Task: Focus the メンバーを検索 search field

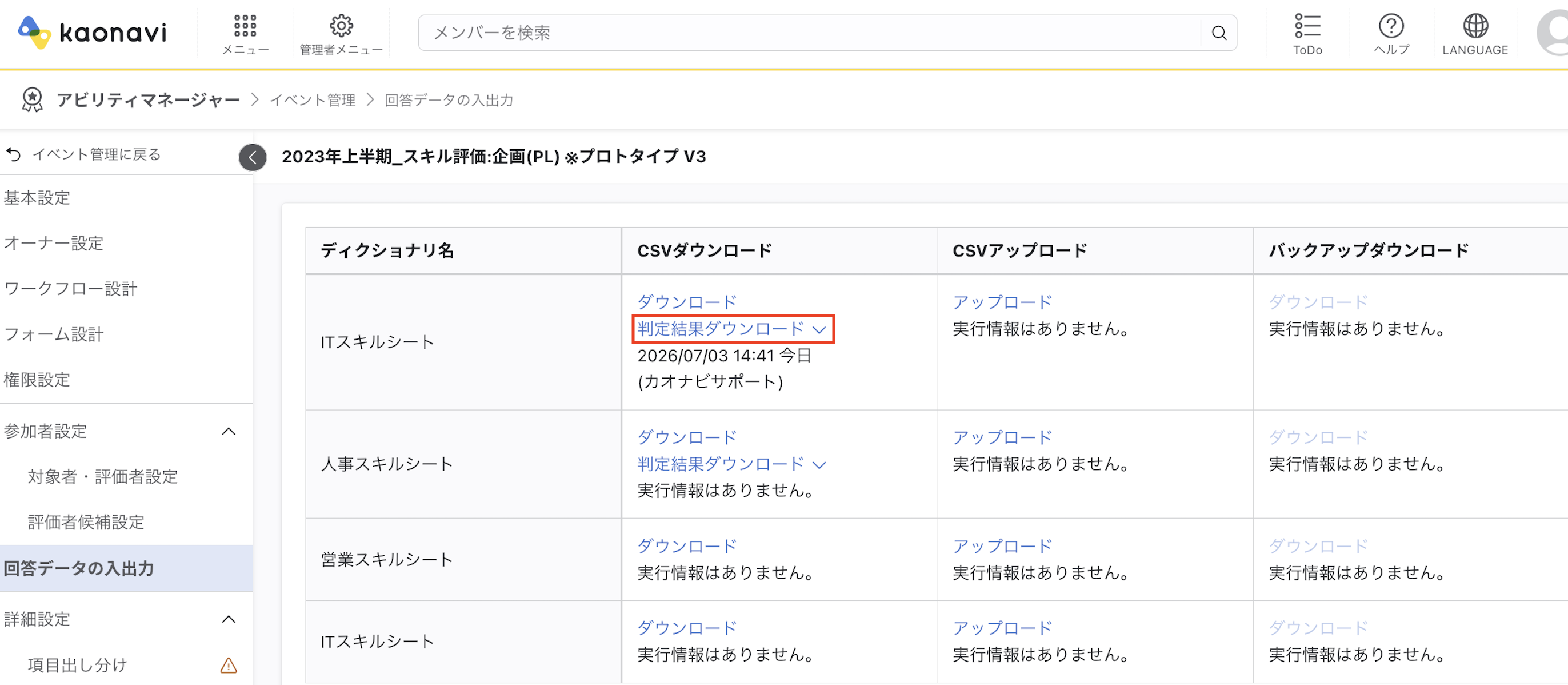Action: pyautogui.click(x=810, y=33)
